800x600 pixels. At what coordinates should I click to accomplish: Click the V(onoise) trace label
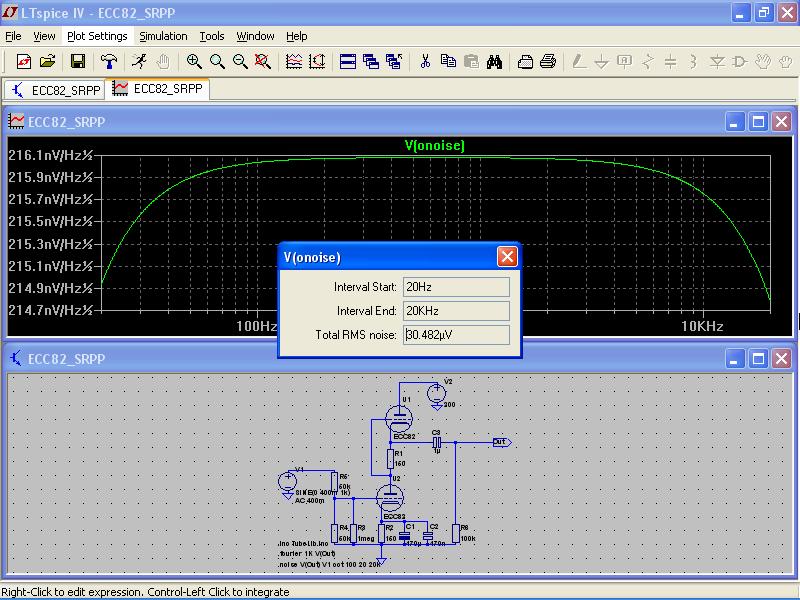pos(434,145)
